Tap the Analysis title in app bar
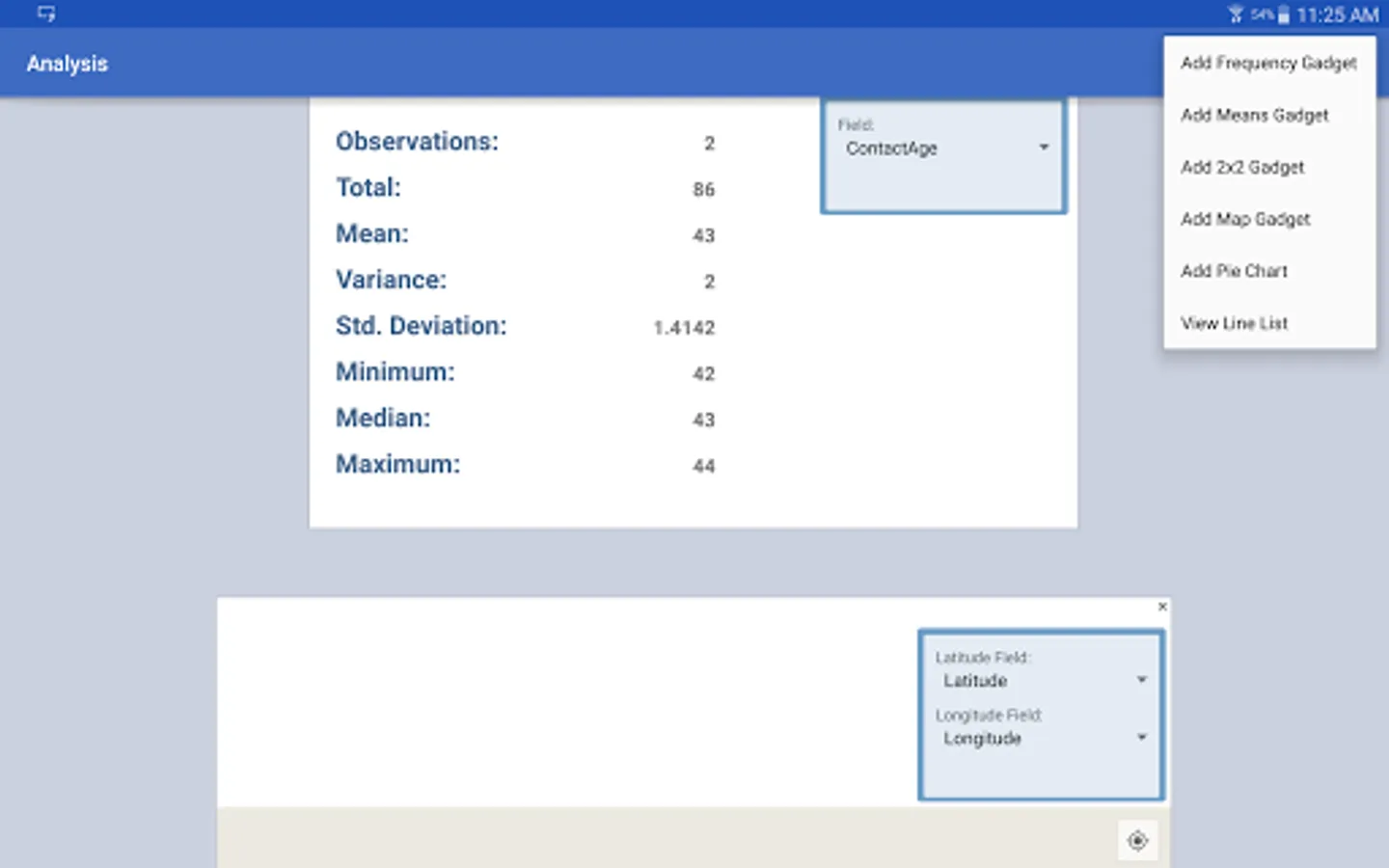 [68, 64]
